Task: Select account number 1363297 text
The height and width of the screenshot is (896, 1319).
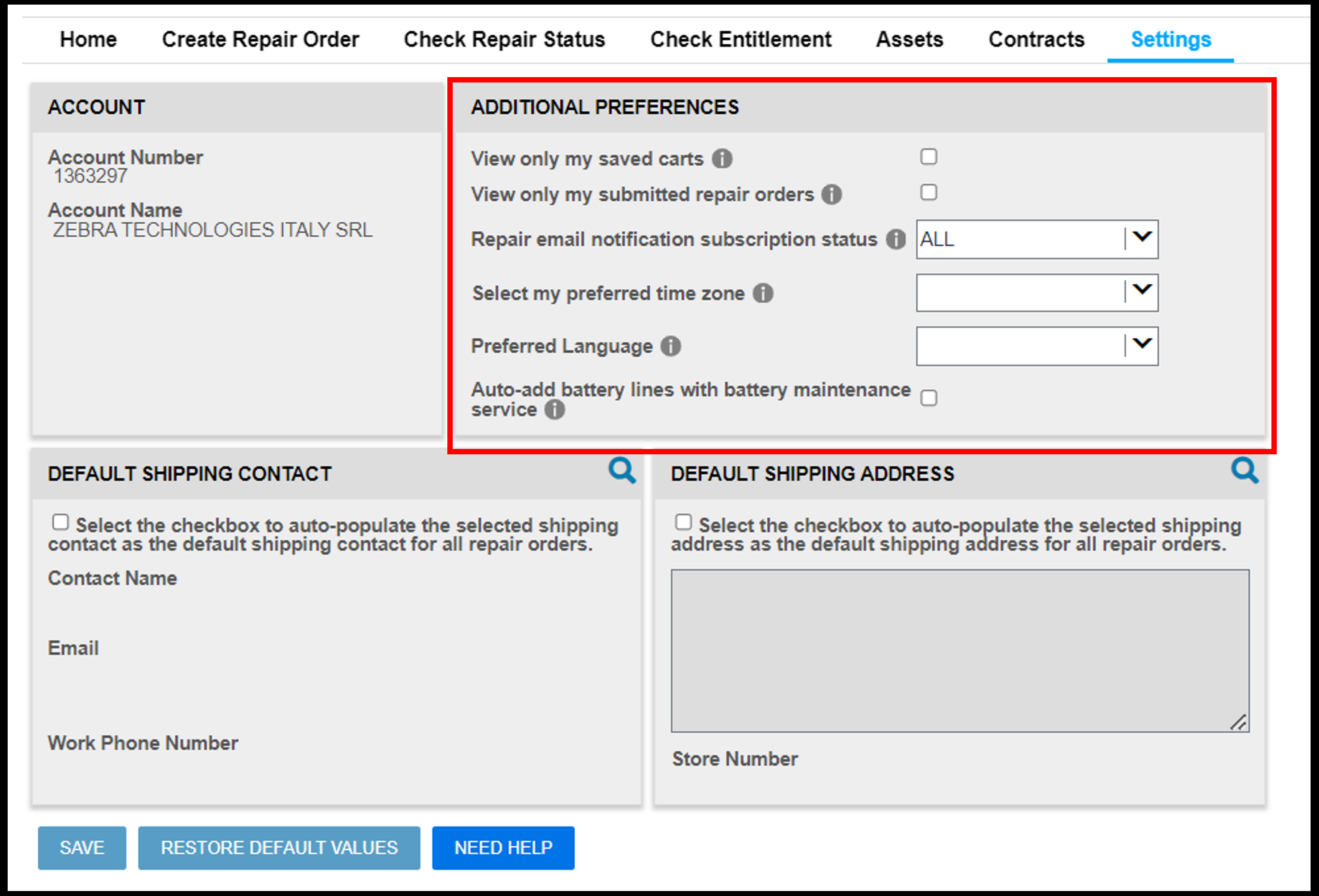Action: point(90,177)
